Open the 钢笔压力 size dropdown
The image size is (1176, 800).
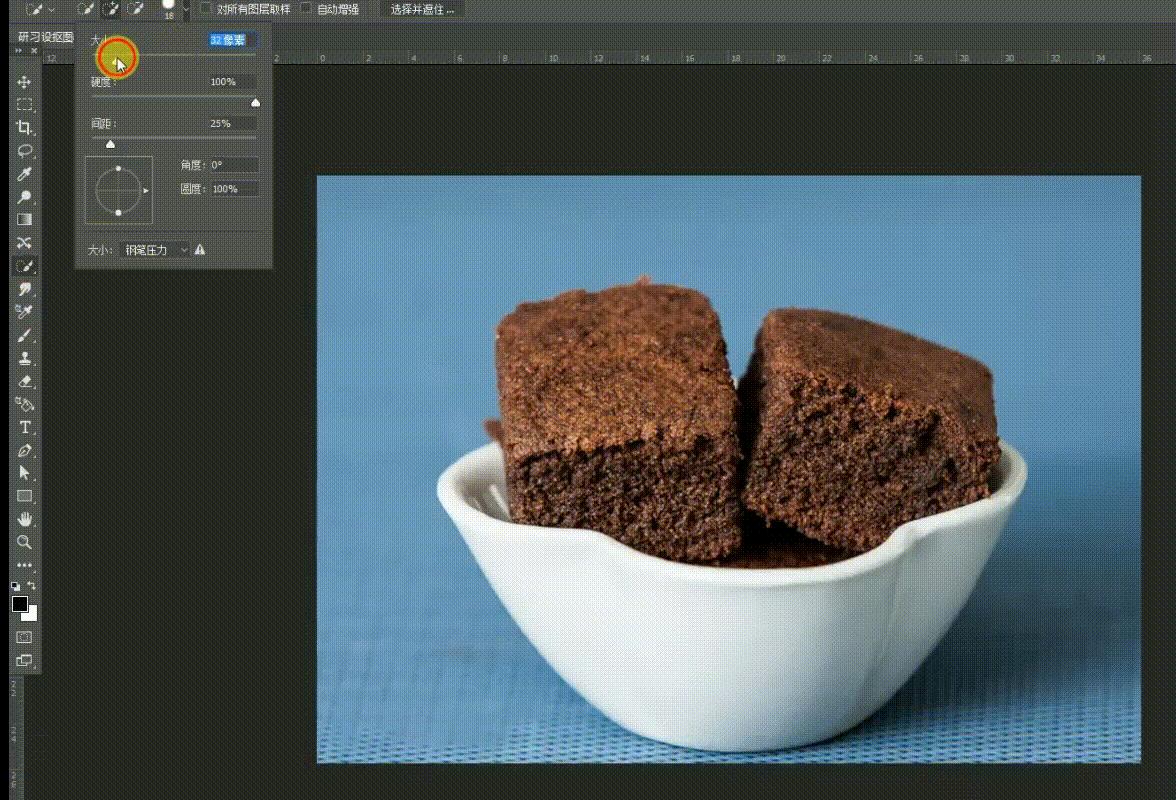click(x=156, y=250)
